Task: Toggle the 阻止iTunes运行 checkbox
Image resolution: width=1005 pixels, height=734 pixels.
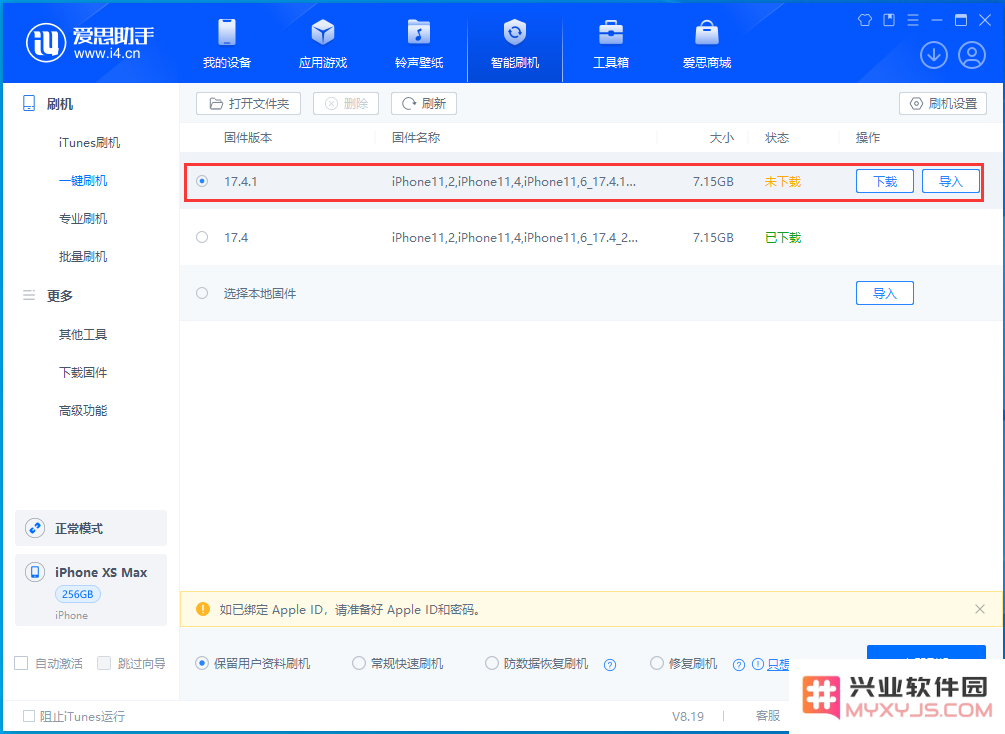Action: point(29,716)
